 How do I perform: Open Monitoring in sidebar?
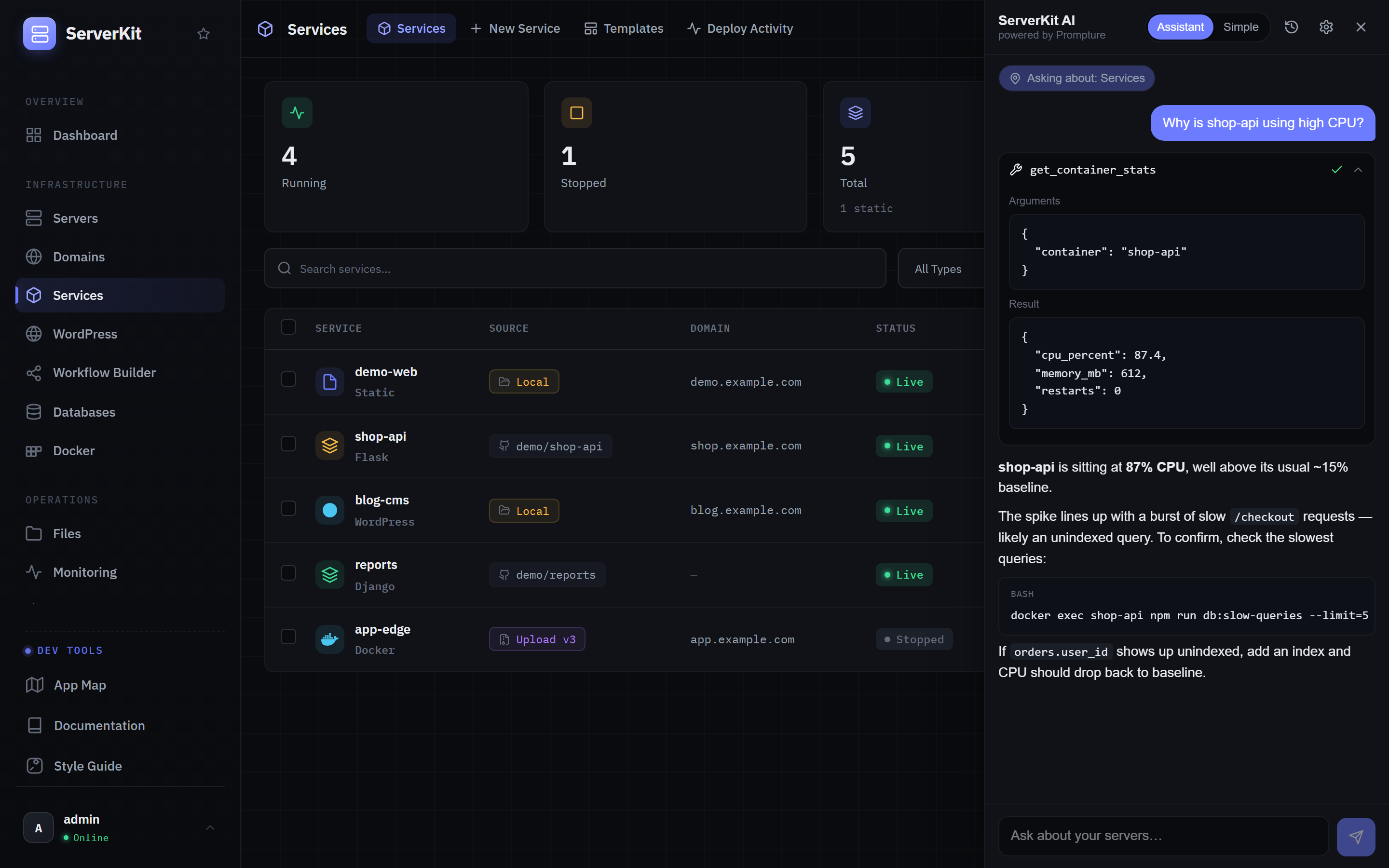[x=120, y=572]
